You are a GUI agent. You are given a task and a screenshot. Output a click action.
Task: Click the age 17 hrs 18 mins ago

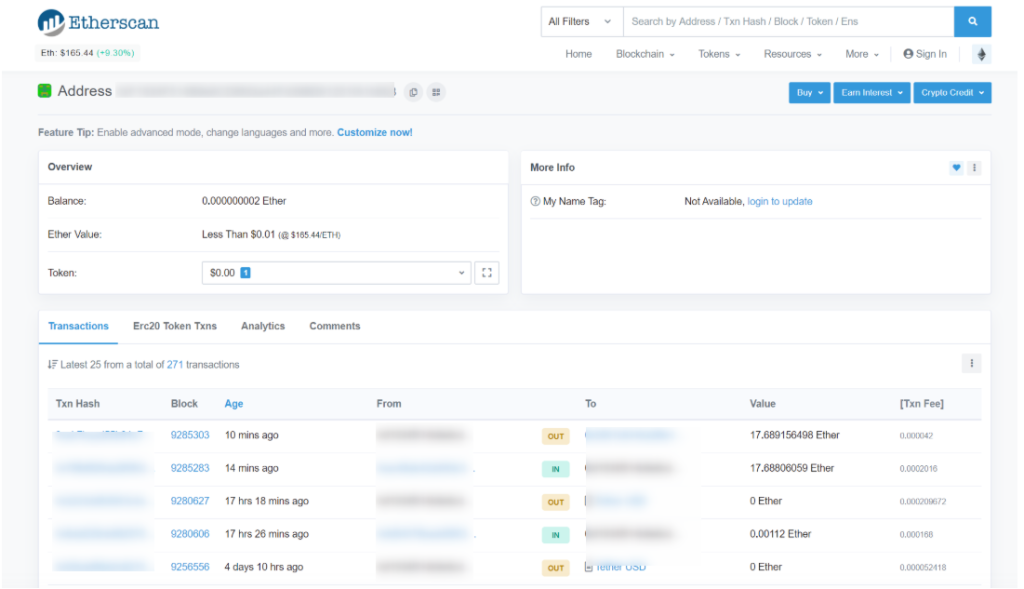(266, 501)
